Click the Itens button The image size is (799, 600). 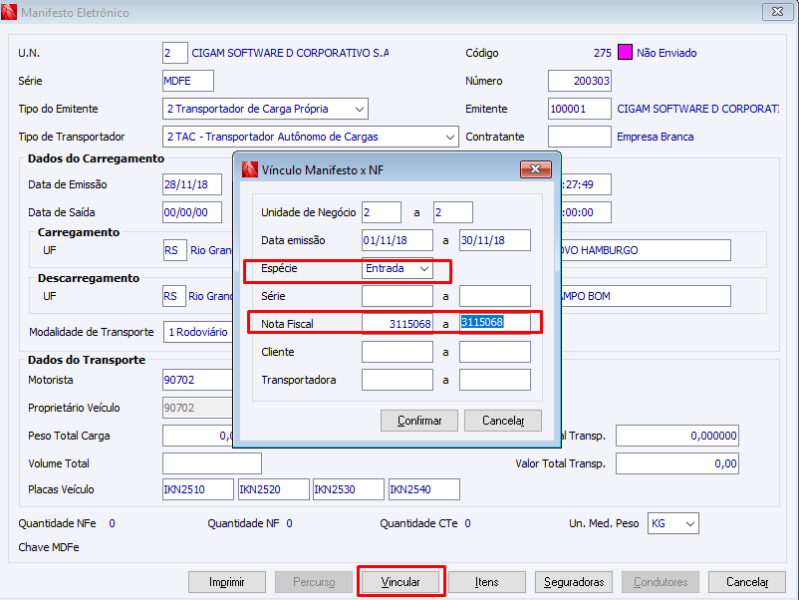(487, 582)
